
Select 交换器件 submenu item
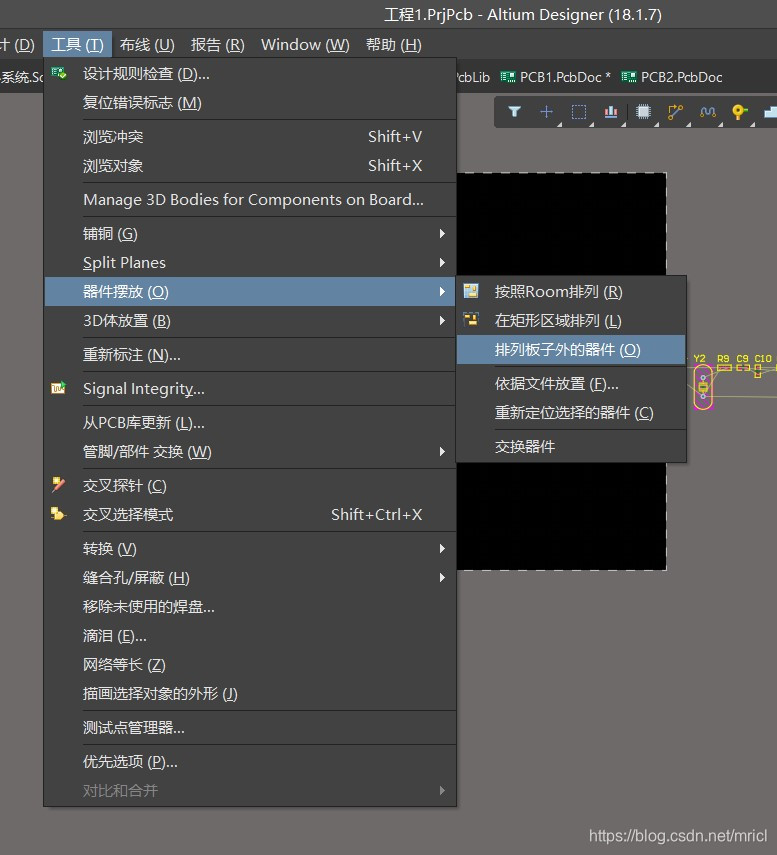pos(571,447)
